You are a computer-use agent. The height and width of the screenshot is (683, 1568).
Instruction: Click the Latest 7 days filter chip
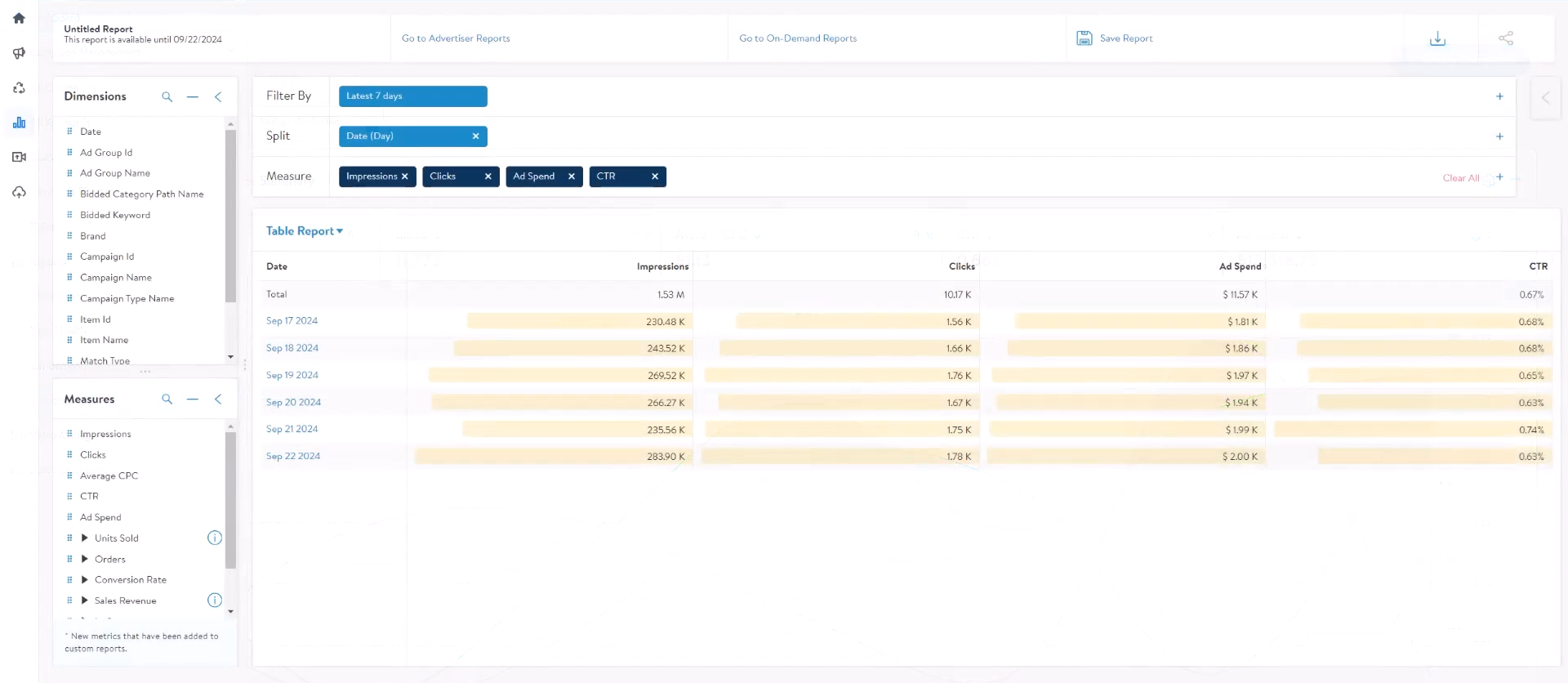pyautogui.click(x=412, y=96)
